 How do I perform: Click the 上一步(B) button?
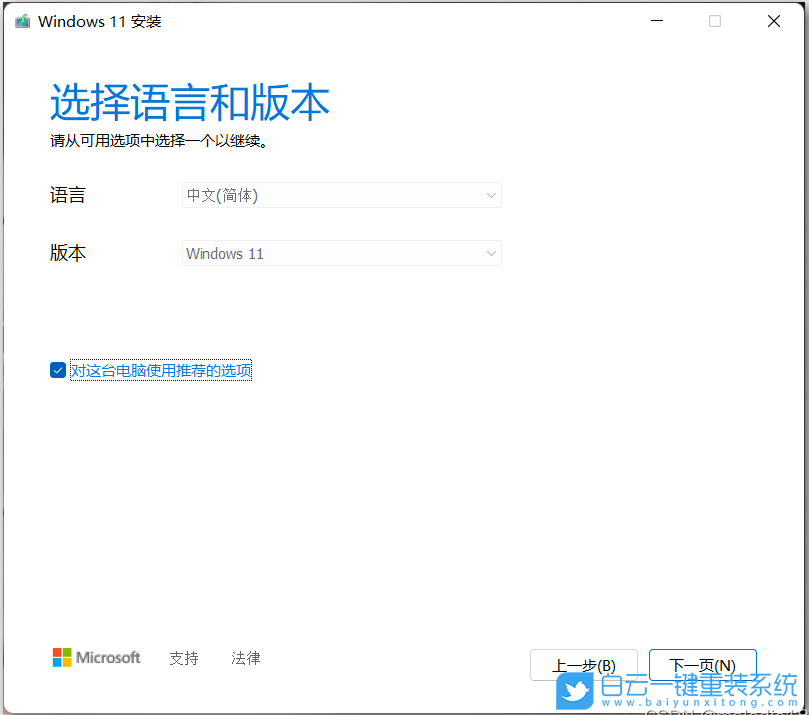(x=583, y=664)
